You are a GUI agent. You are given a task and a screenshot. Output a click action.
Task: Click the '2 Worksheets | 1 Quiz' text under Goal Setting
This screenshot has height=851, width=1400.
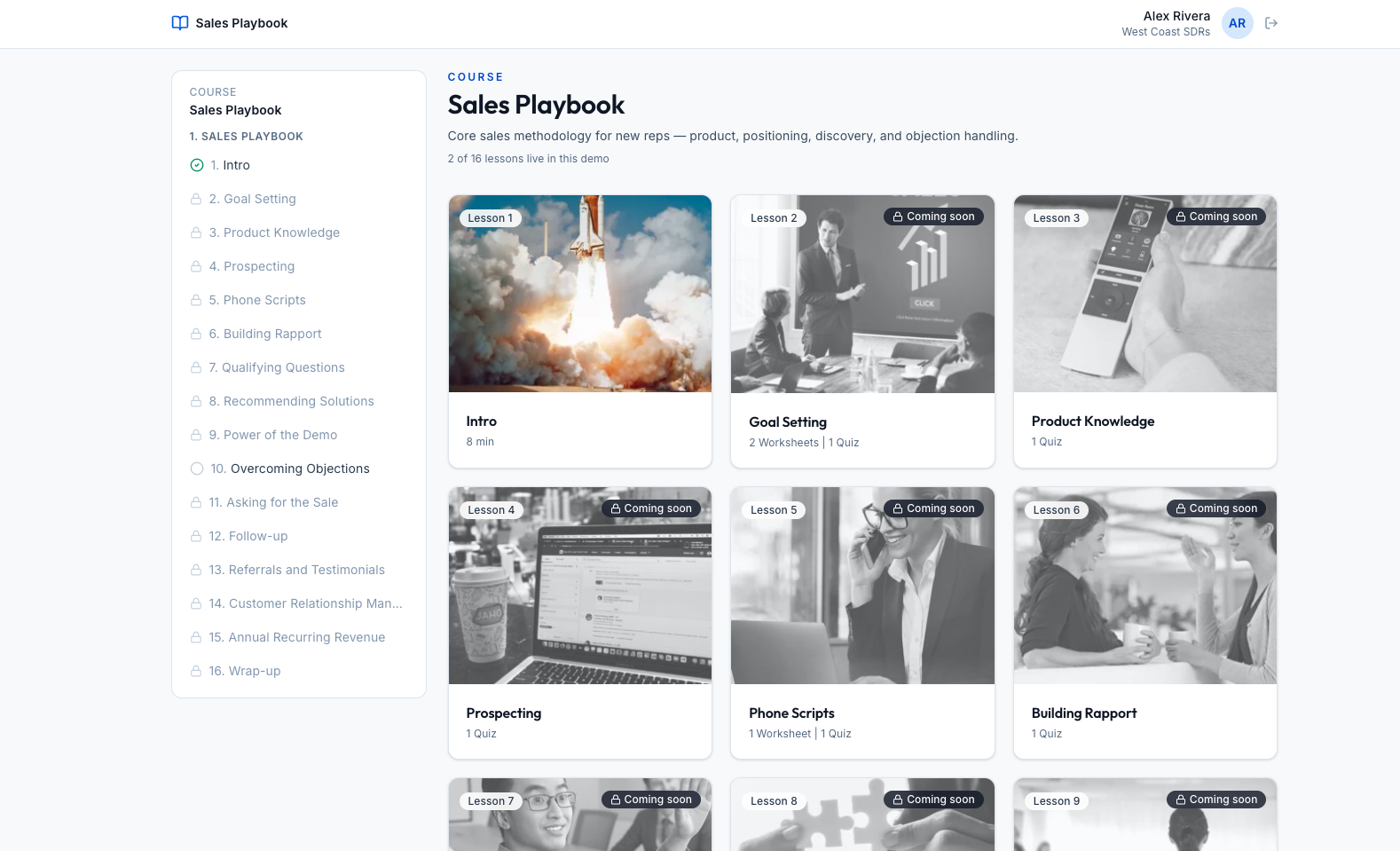coord(804,443)
